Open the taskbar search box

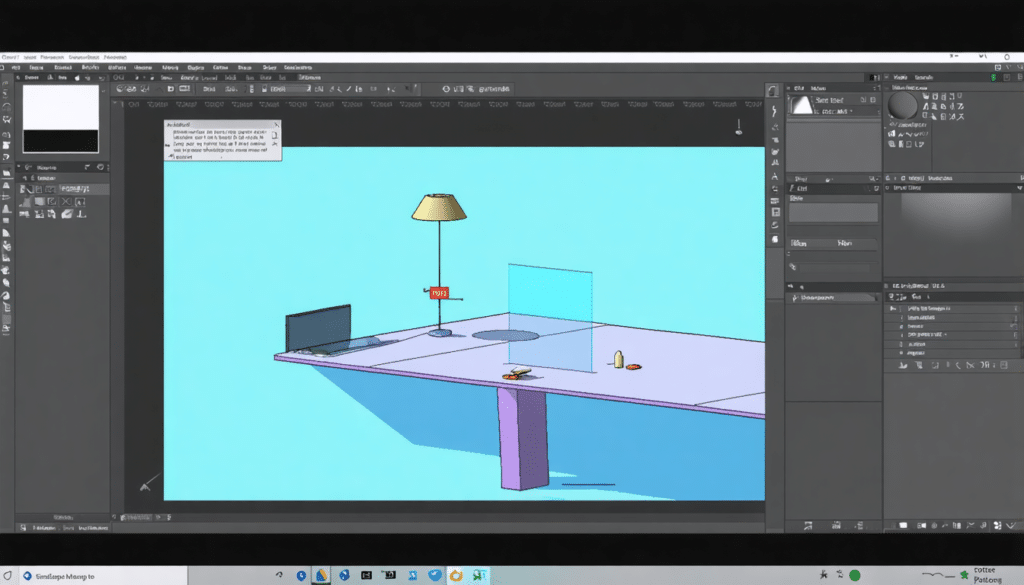(x=102, y=576)
